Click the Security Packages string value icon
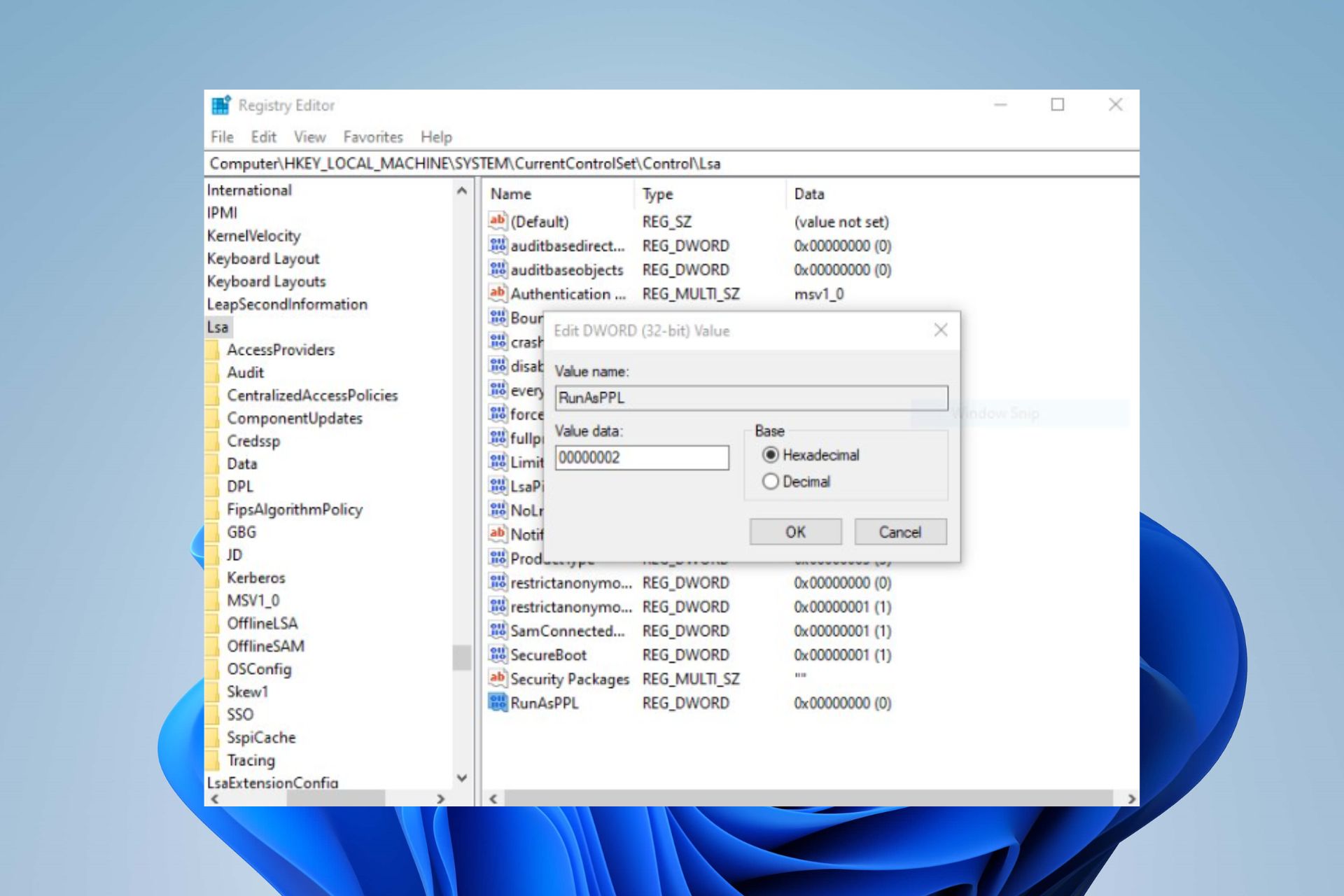The height and width of the screenshot is (896, 1344). coord(498,678)
